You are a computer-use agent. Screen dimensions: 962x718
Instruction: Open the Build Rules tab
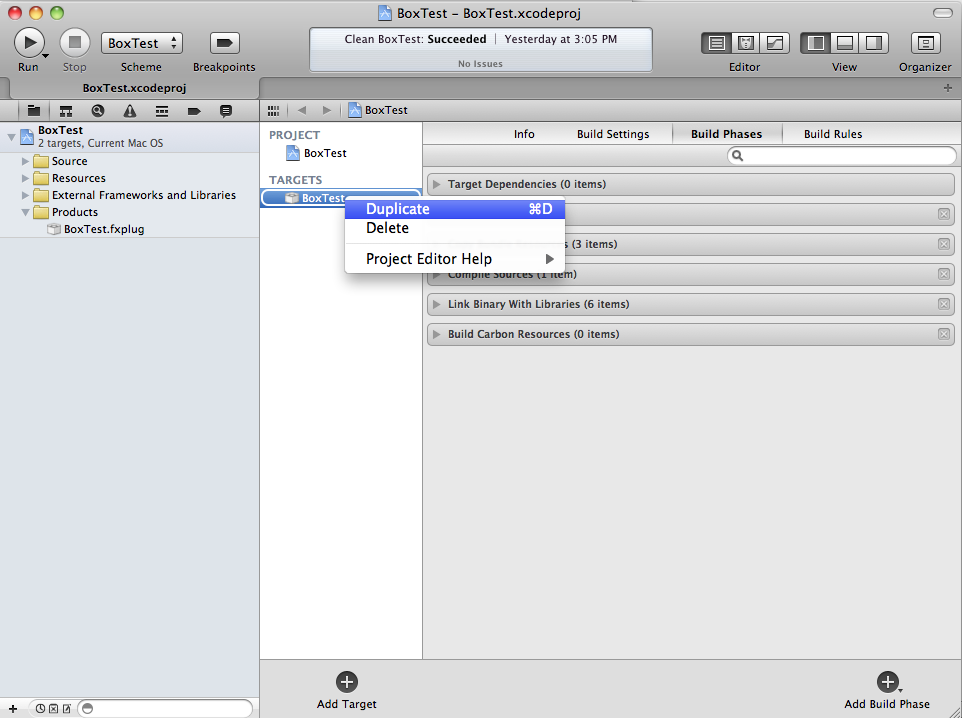click(x=833, y=134)
